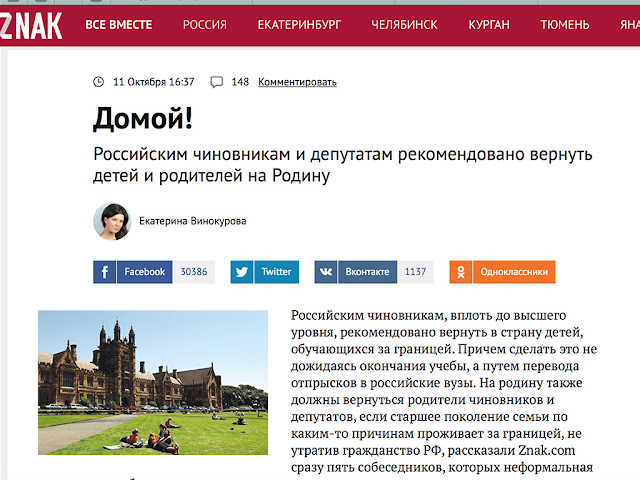Click the Facebook share count 30386

tap(194, 272)
